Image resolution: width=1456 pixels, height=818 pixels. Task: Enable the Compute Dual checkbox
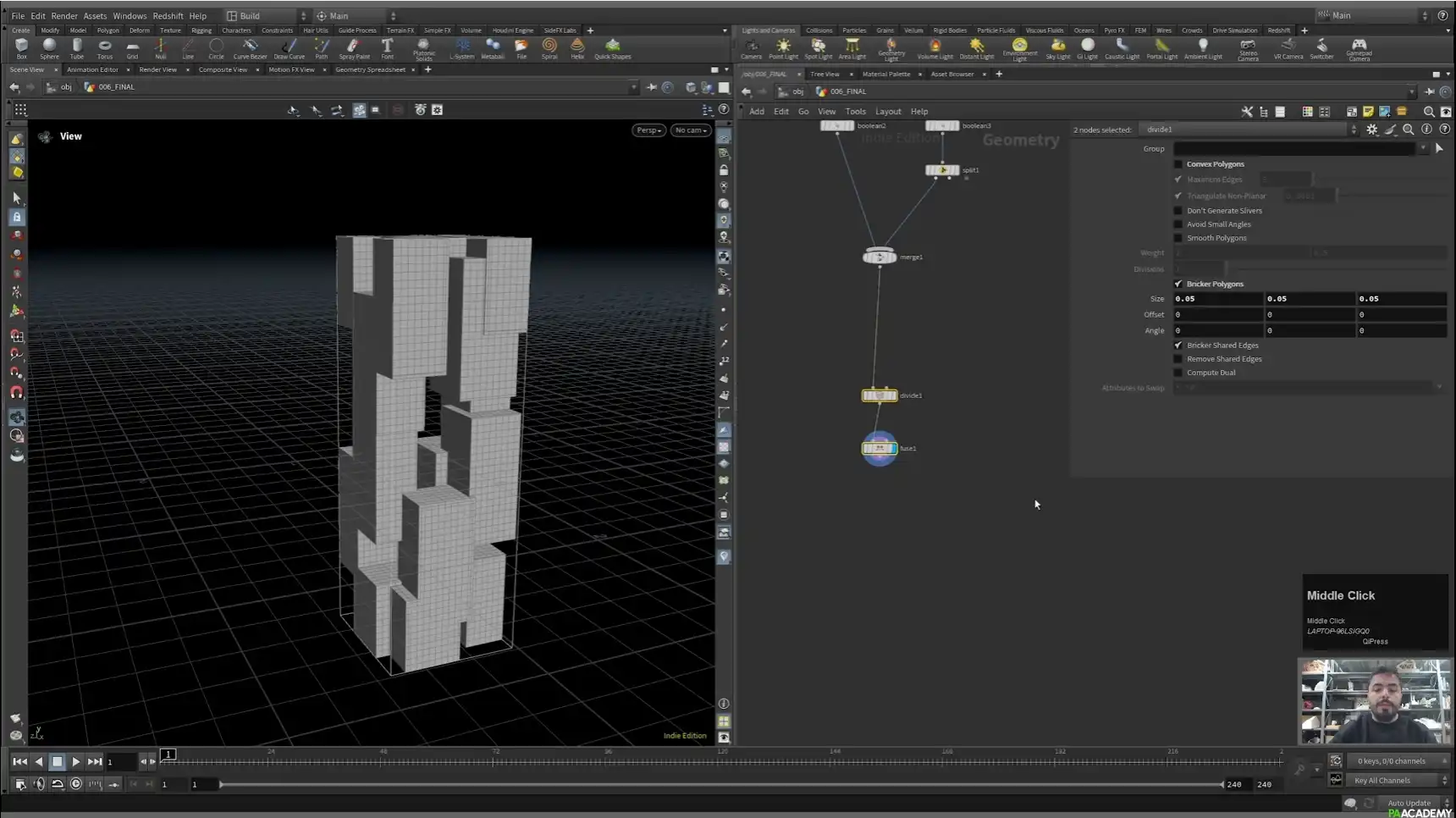1178,372
